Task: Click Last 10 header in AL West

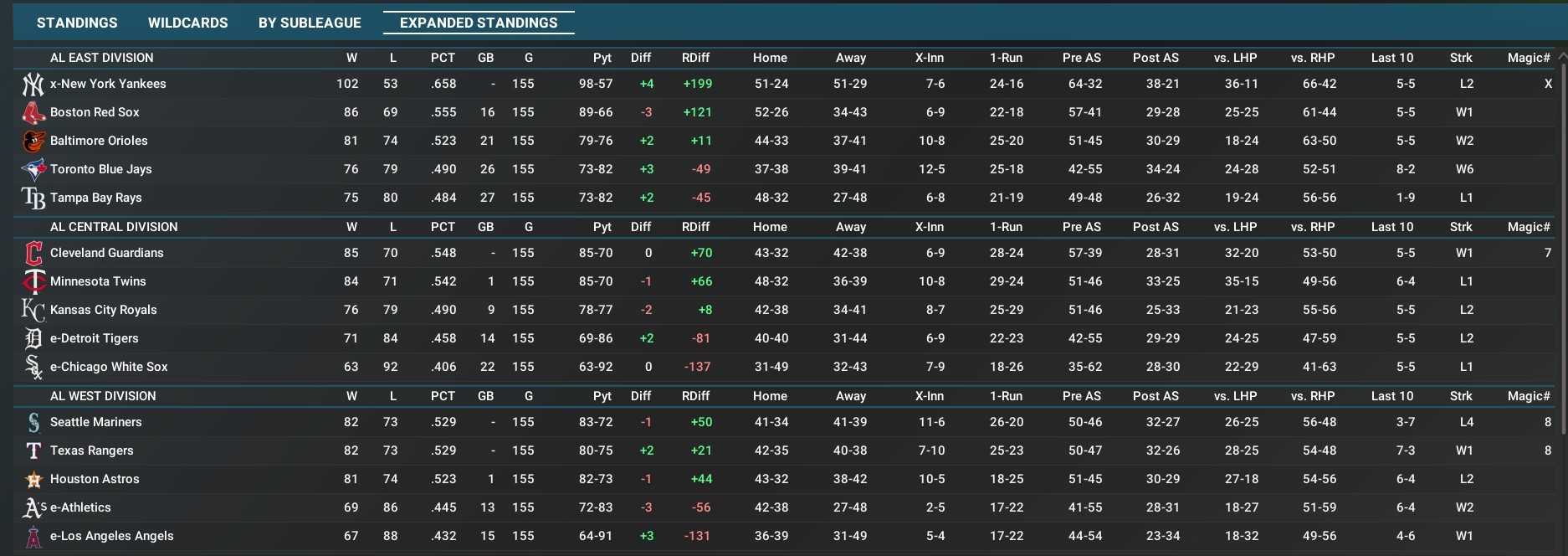Action: pos(1391,396)
